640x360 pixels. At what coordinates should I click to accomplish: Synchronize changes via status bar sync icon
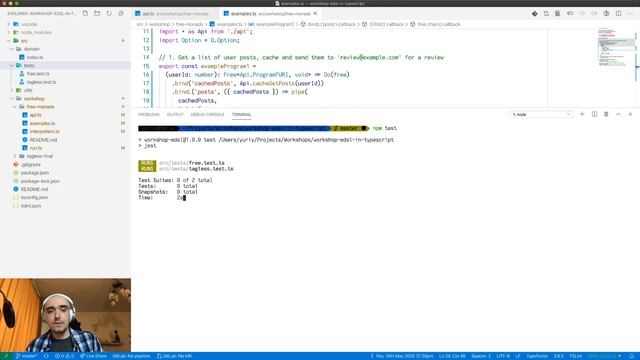tap(46, 356)
